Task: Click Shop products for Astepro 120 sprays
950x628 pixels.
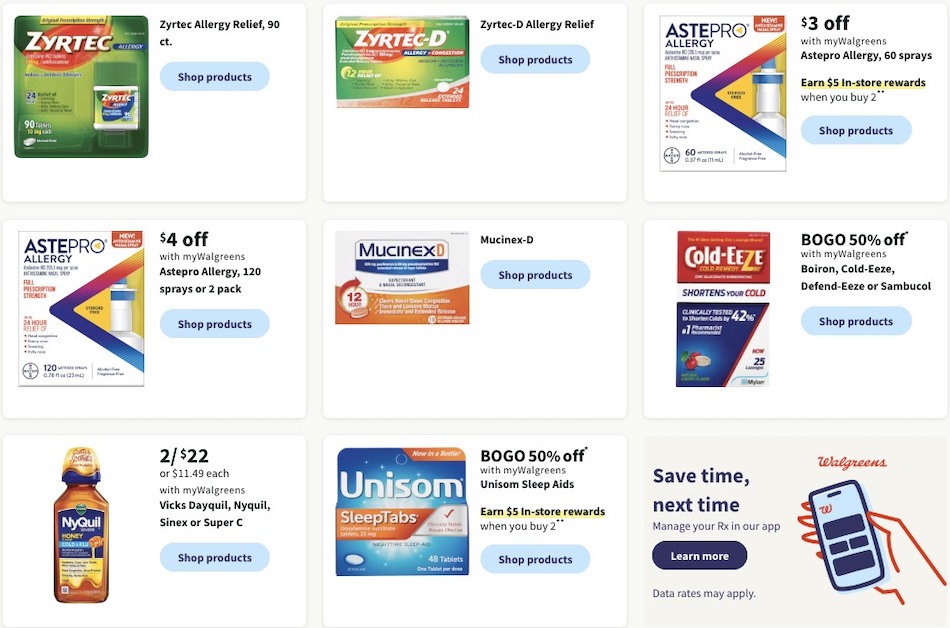Action: (x=214, y=324)
